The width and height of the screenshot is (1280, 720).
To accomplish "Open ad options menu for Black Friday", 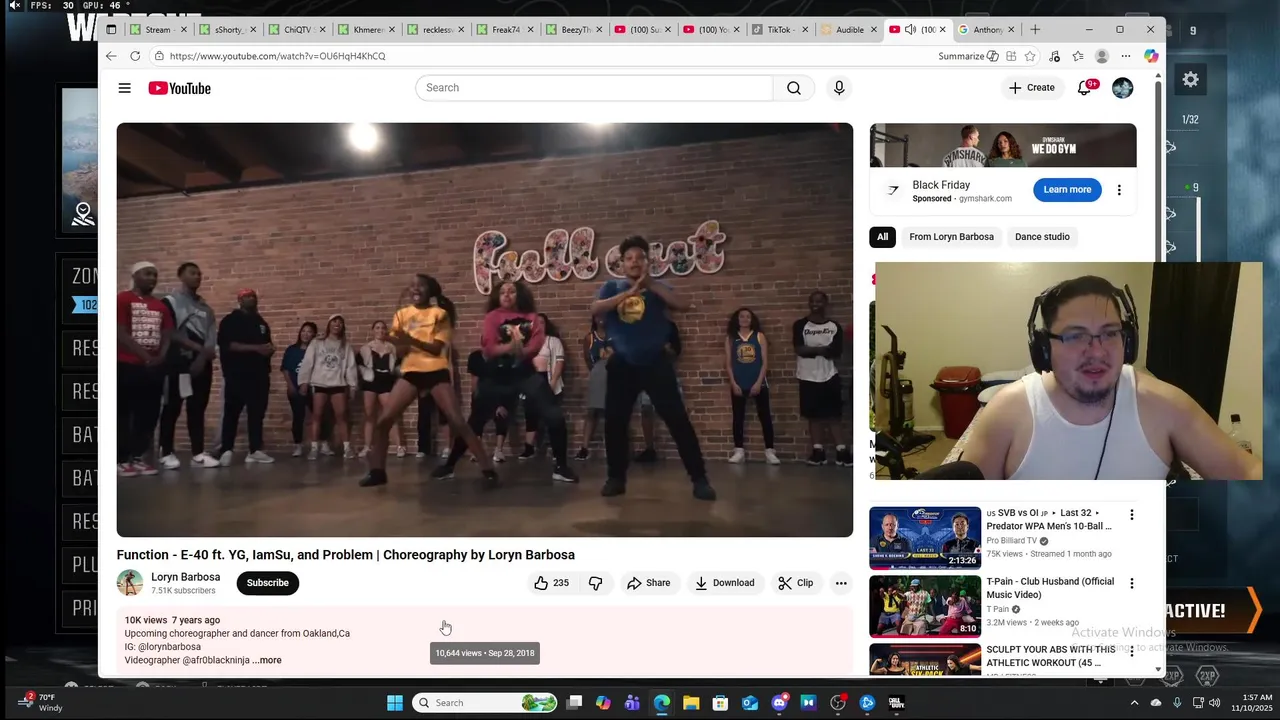I will coord(1119,190).
